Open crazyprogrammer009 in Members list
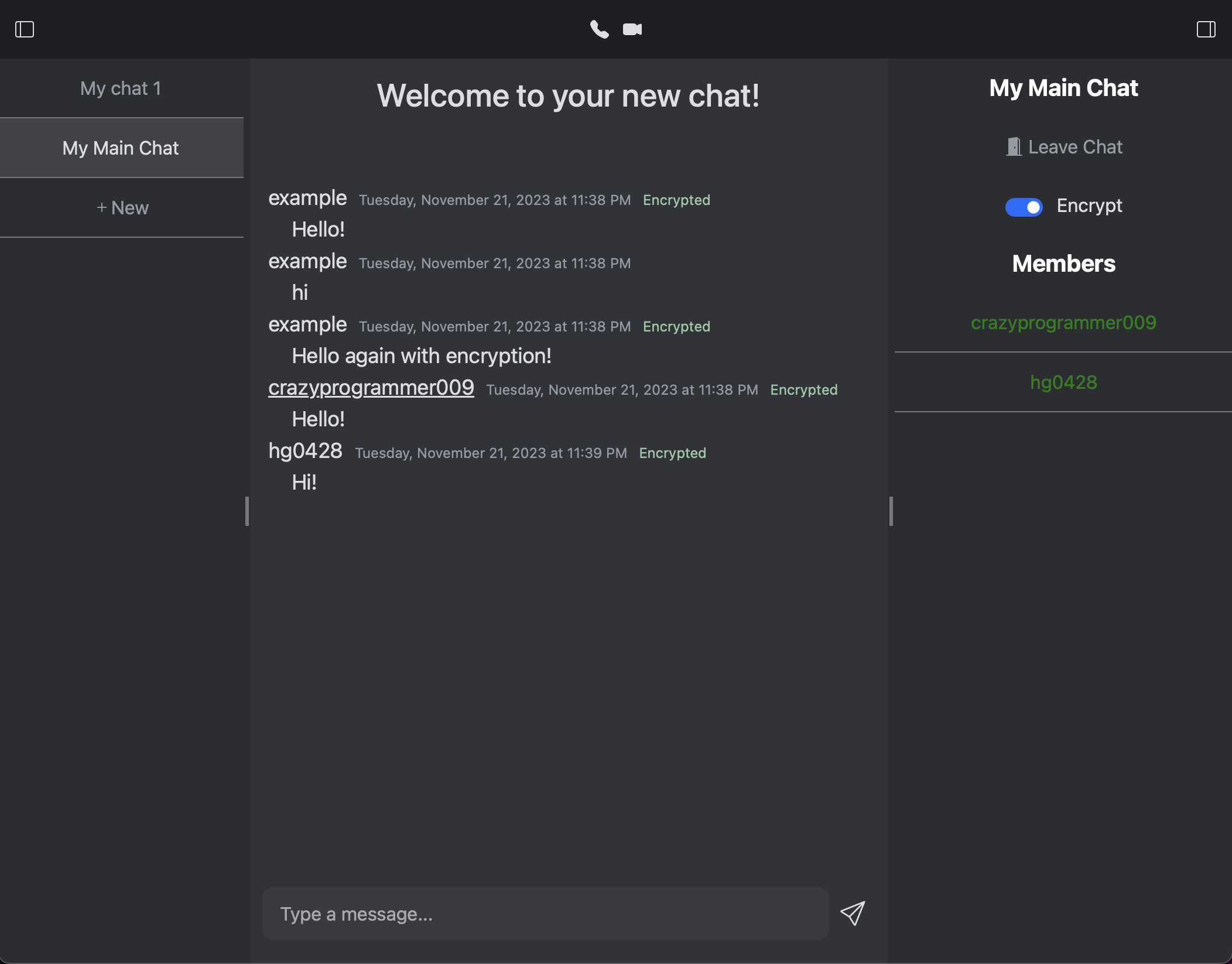The width and height of the screenshot is (1232, 964). click(1063, 323)
